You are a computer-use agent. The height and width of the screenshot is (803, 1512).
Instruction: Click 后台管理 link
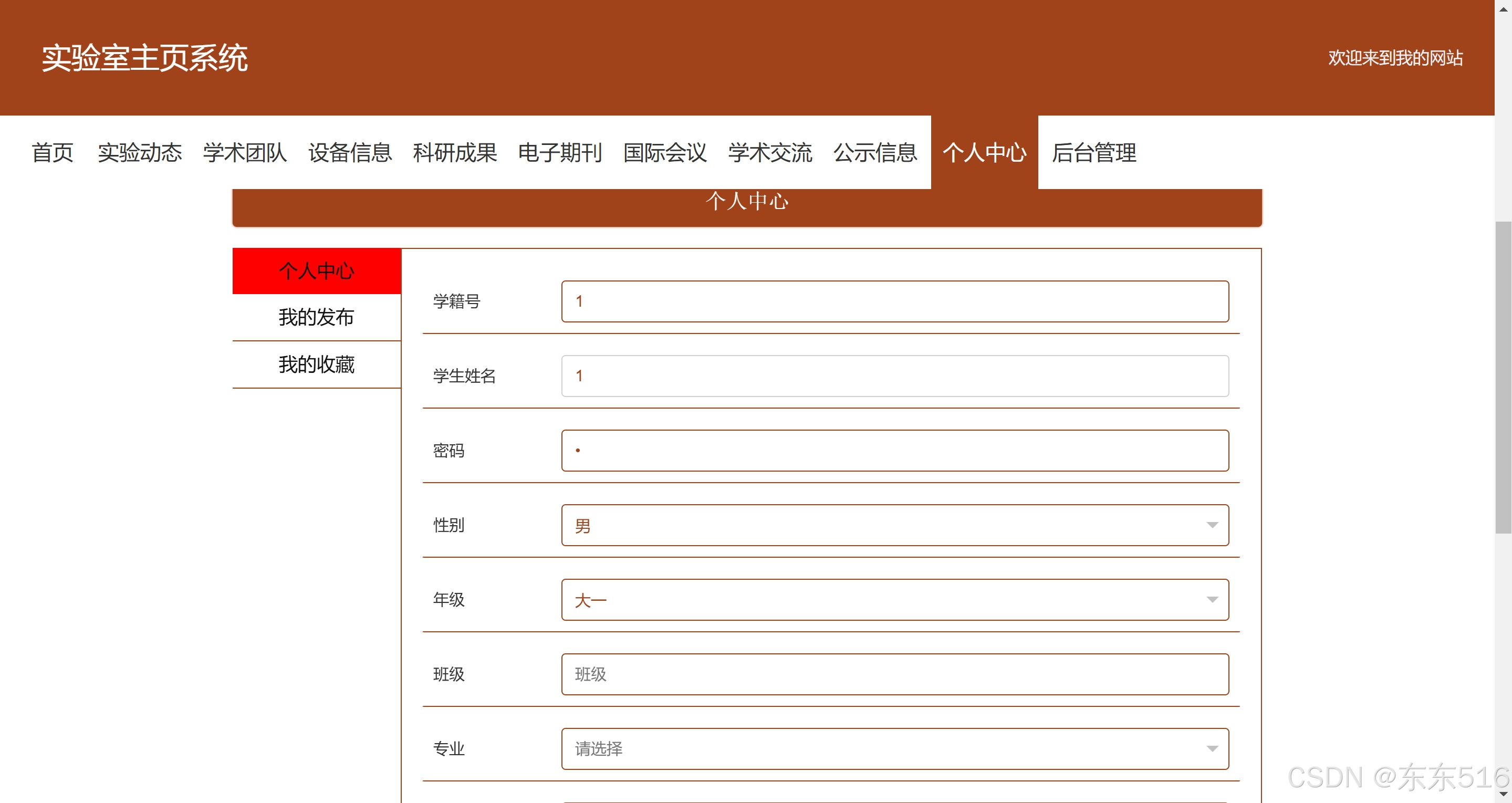tap(1093, 153)
